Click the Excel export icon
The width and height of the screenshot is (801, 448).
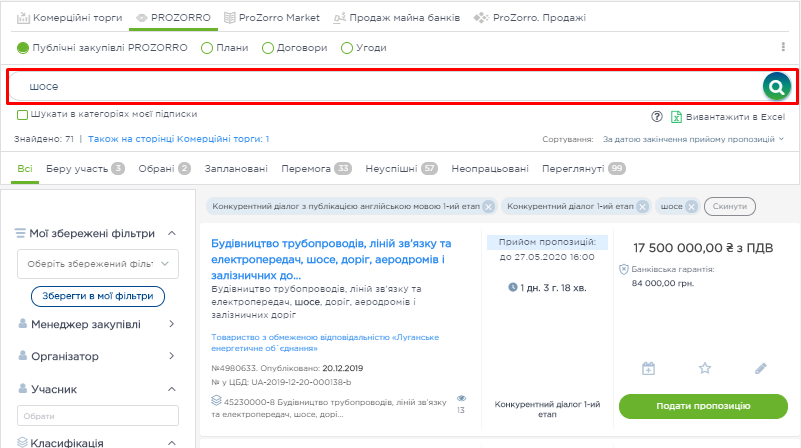pyautogui.click(x=677, y=117)
